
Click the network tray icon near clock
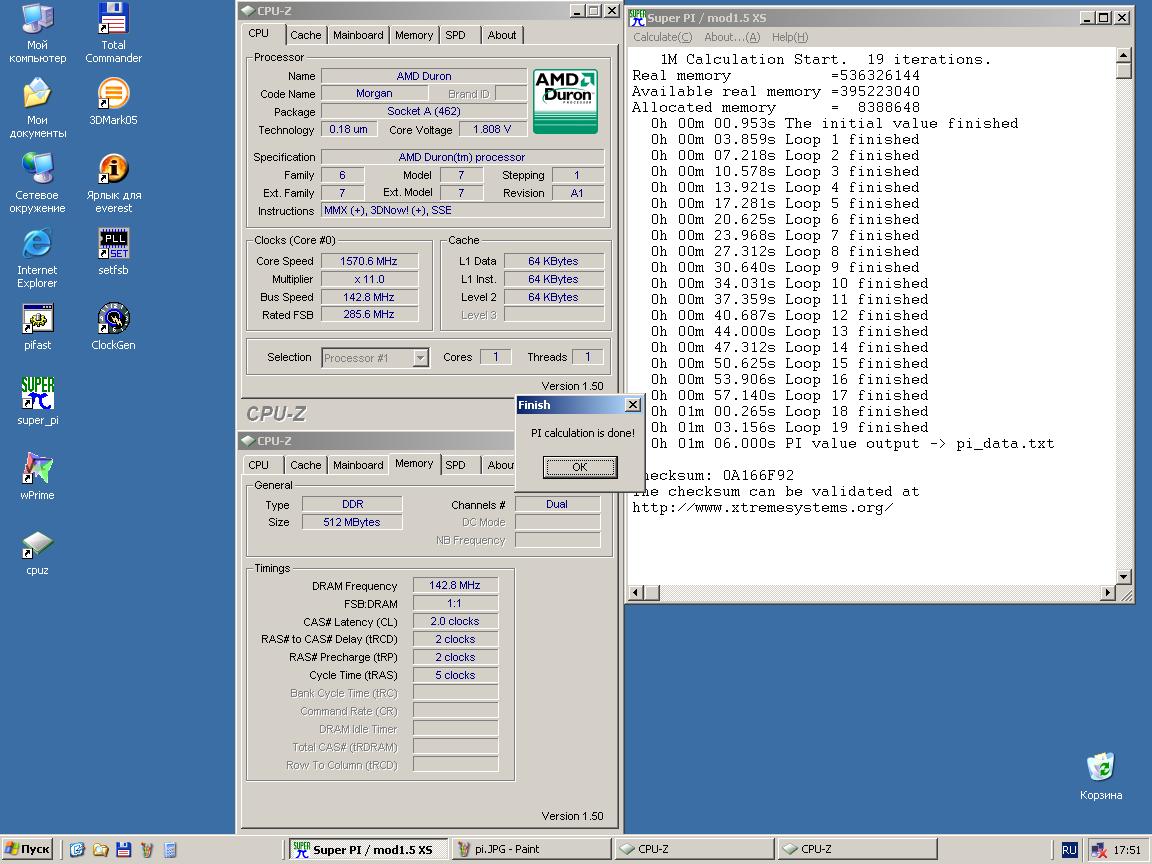tap(1099, 850)
